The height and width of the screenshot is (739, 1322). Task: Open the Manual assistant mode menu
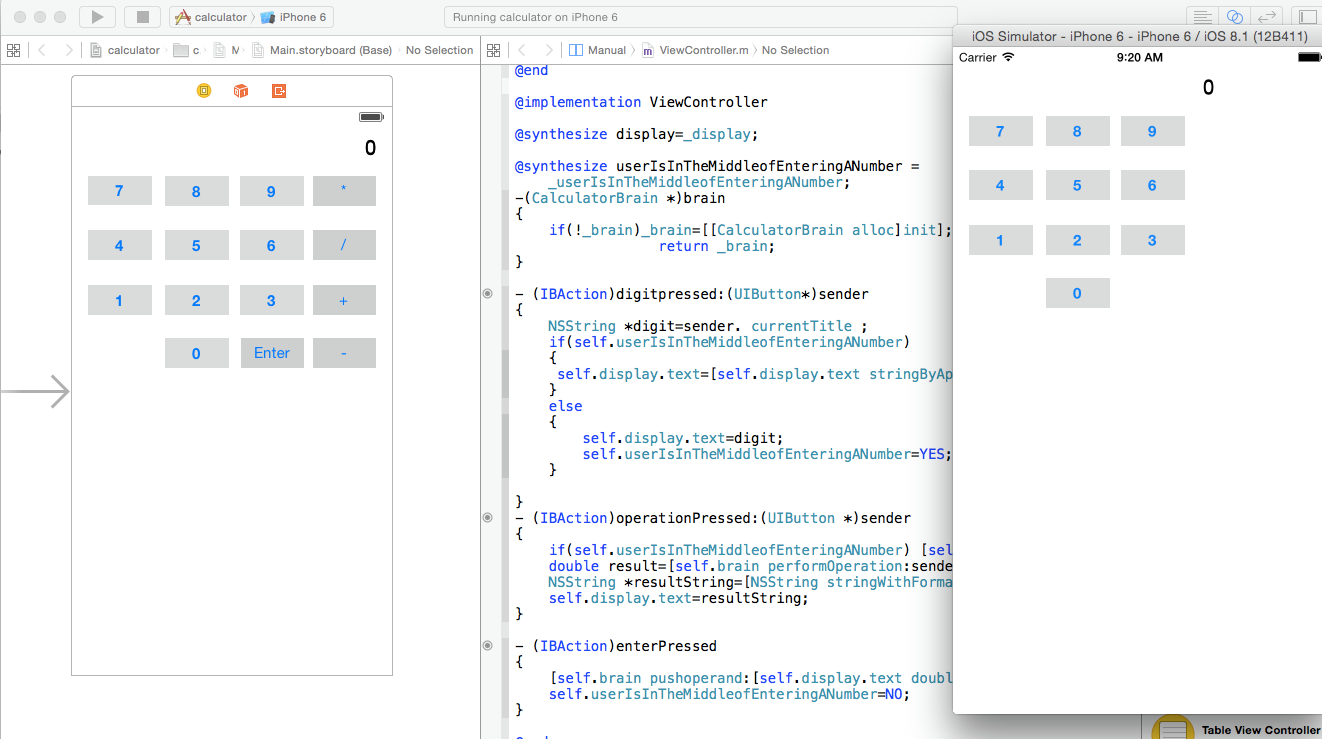click(x=598, y=50)
